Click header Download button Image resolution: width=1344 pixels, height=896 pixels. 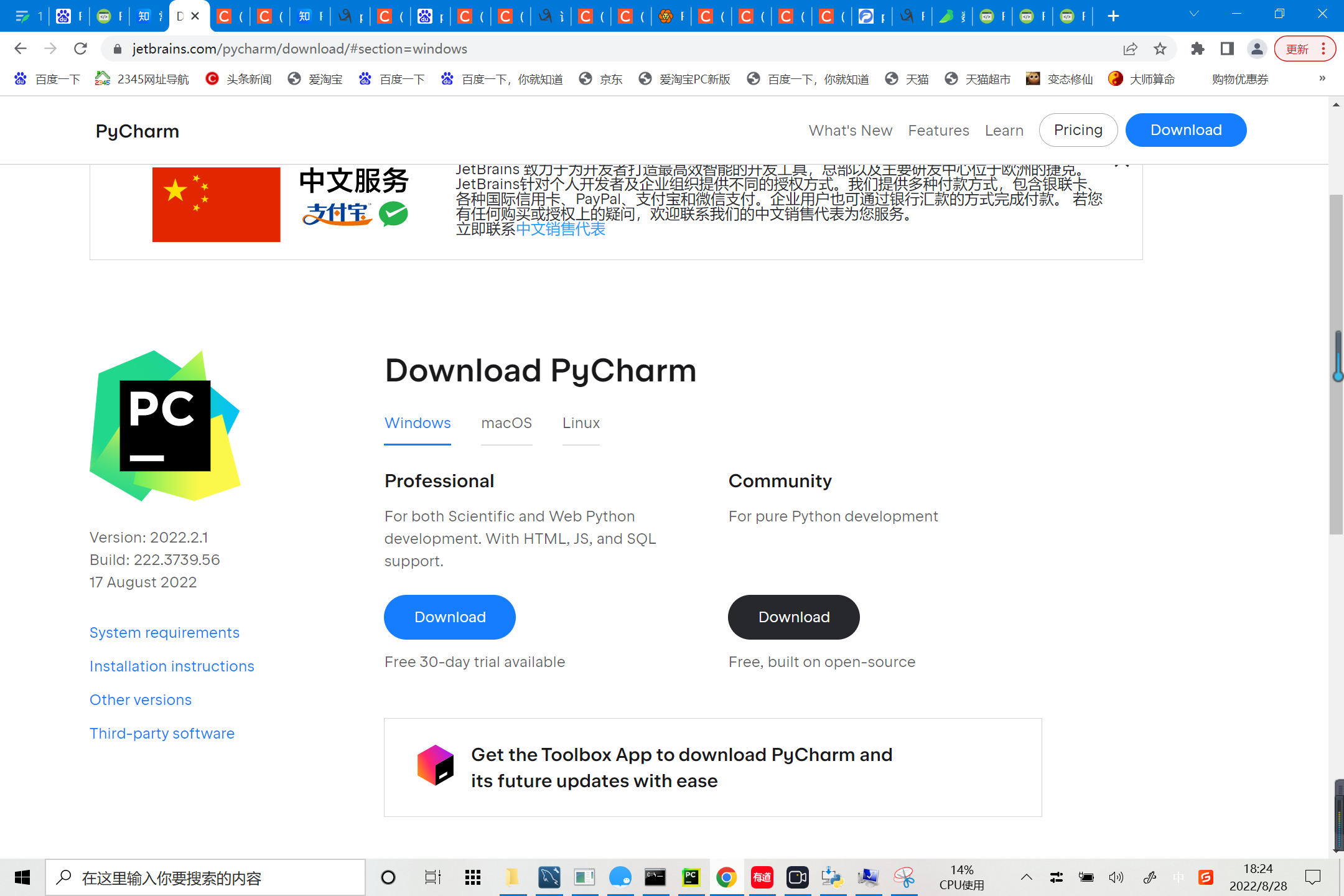(1186, 130)
